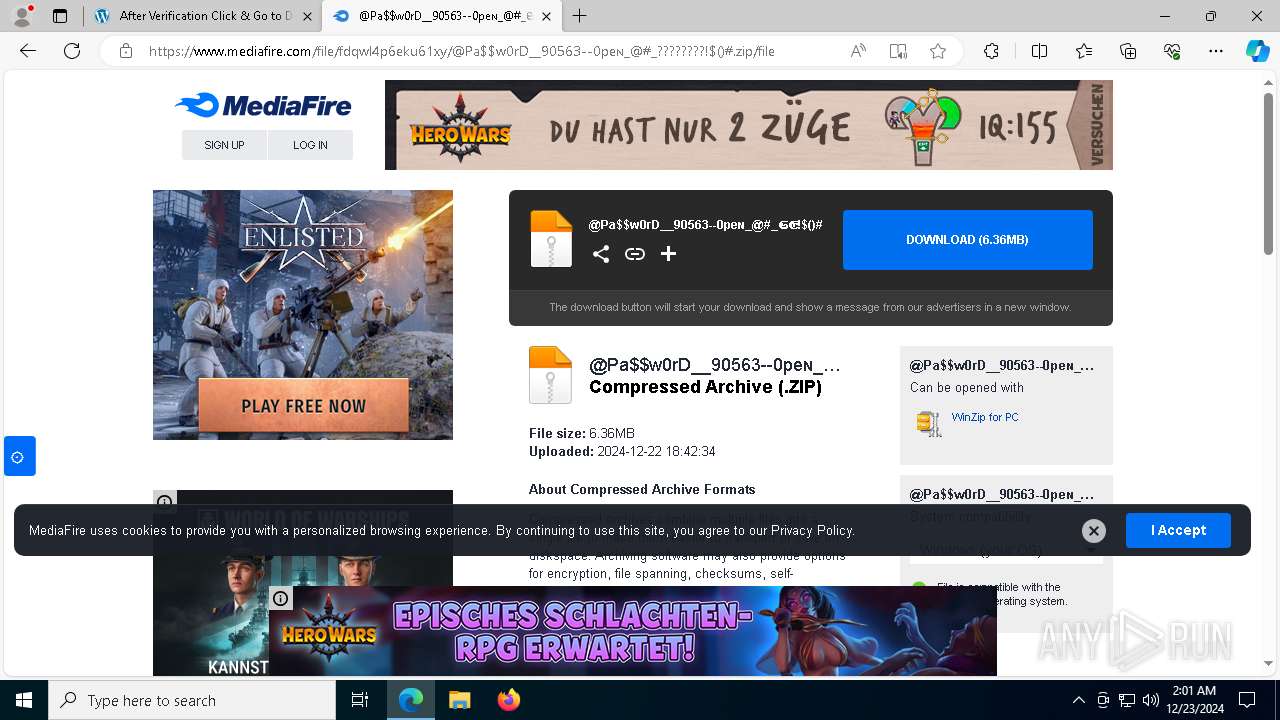Add this page to favorites star
Screen dimensions: 1280x720
tap(938, 51)
